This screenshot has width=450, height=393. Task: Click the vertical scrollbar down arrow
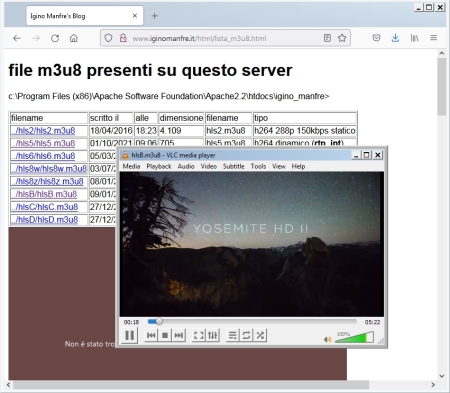click(x=442, y=376)
